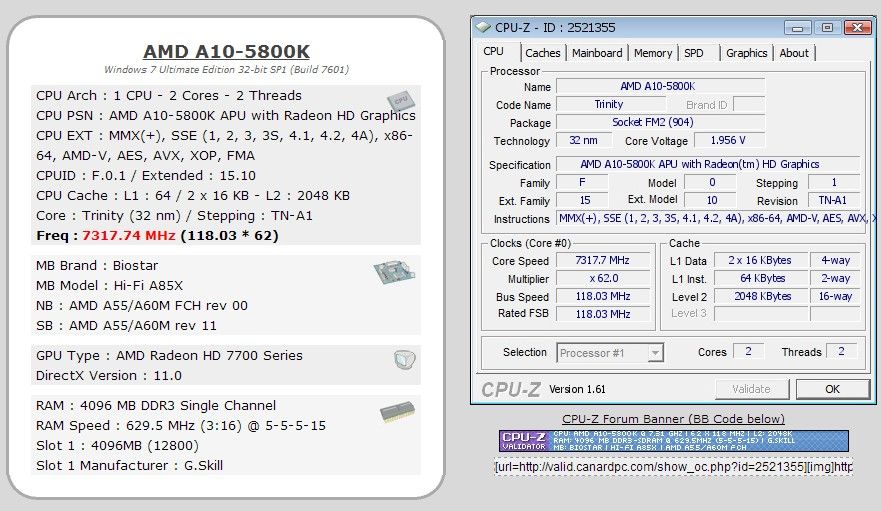The height and width of the screenshot is (511, 881).
Task: Click the Multiplier value x 62.0
Action: [x=602, y=278]
